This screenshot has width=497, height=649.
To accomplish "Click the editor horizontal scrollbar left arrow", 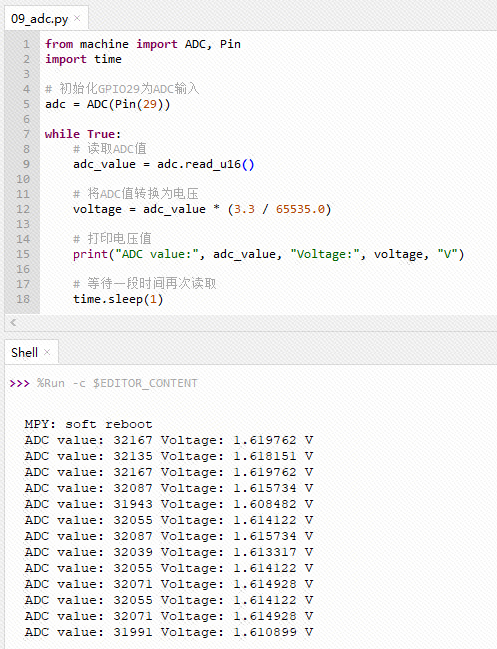I will pos(13,322).
